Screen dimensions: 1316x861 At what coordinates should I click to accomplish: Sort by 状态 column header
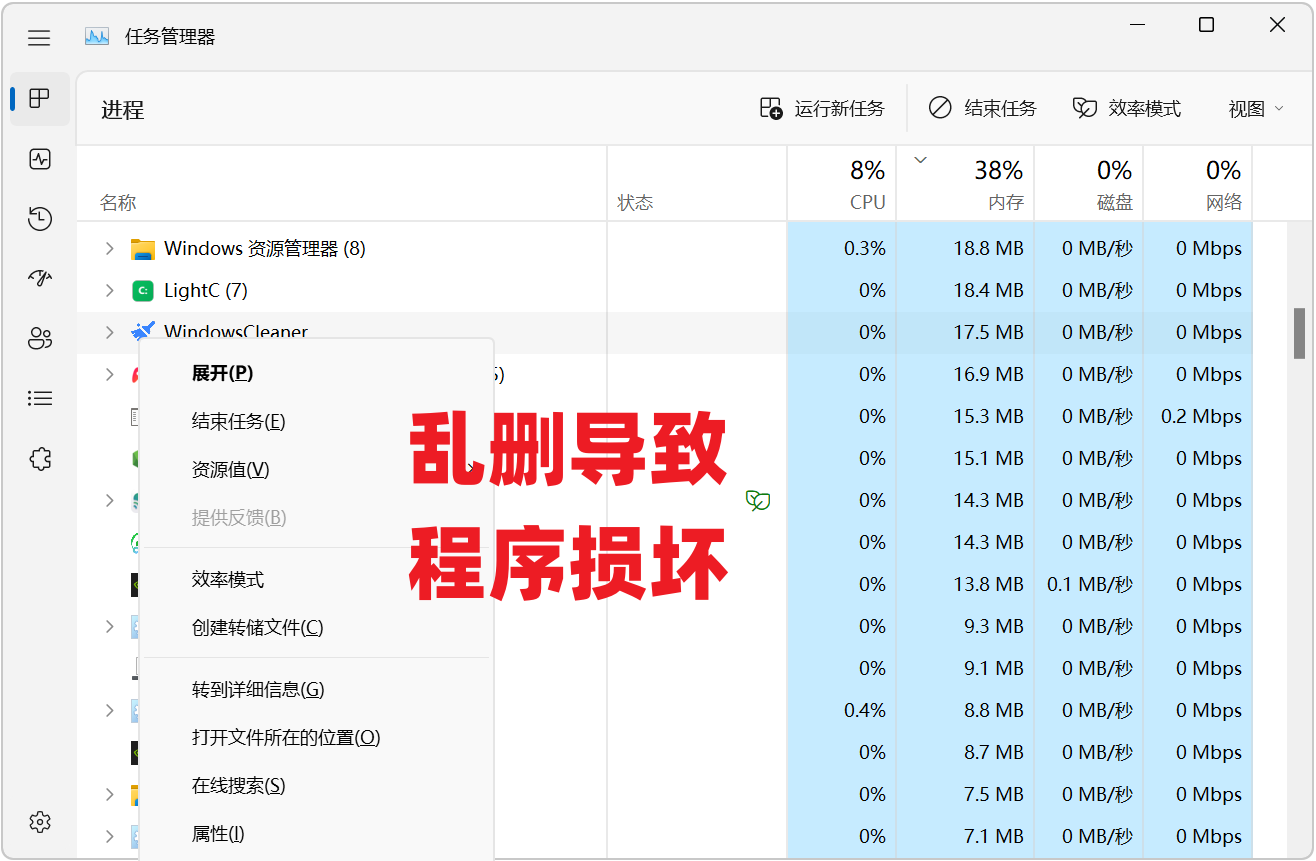coord(696,184)
